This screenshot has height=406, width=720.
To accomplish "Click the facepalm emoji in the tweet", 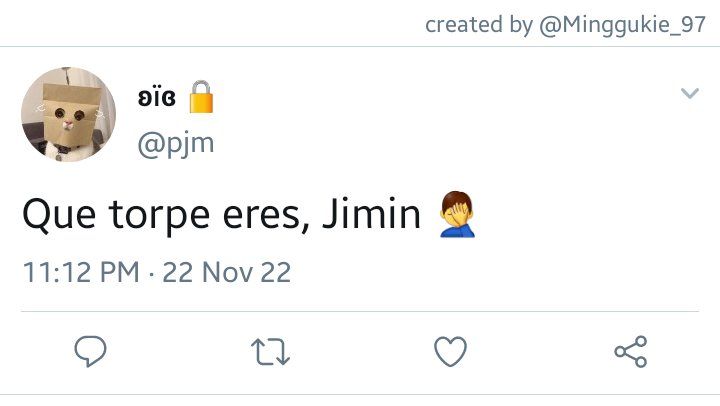I will point(456,214).
